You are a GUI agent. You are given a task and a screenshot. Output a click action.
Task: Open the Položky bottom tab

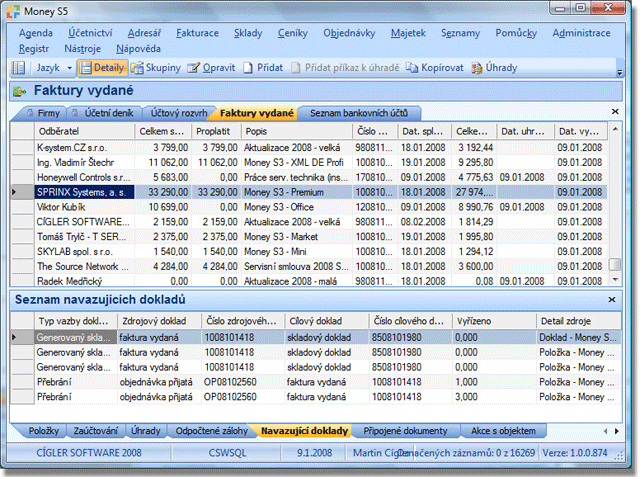[43, 431]
